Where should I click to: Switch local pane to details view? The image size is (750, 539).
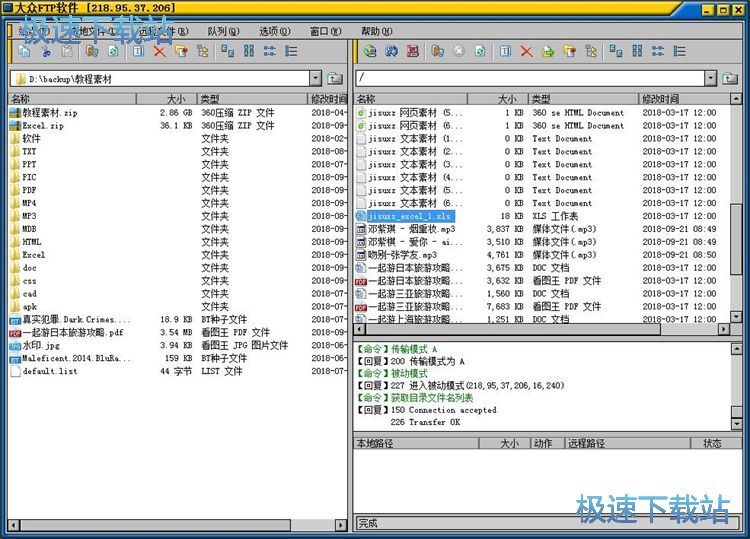coord(291,51)
